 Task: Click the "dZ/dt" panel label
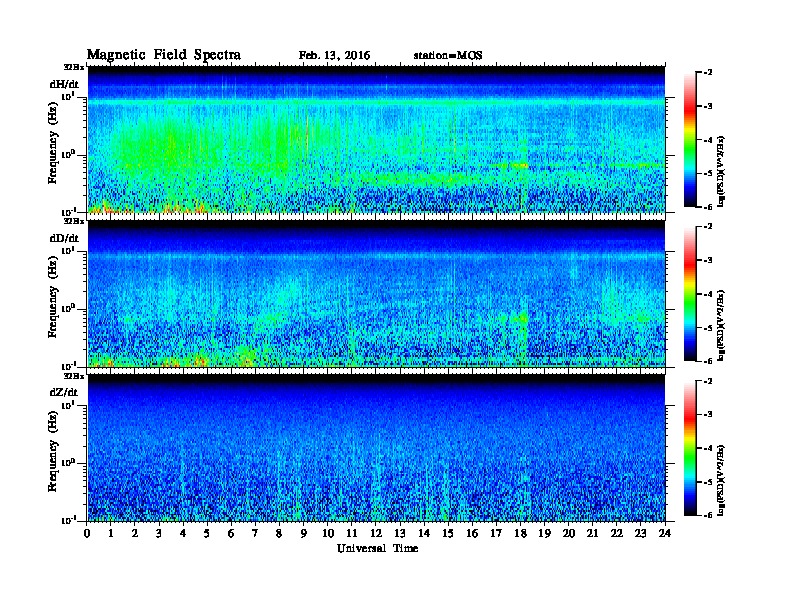pyautogui.click(x=64, y=392)
